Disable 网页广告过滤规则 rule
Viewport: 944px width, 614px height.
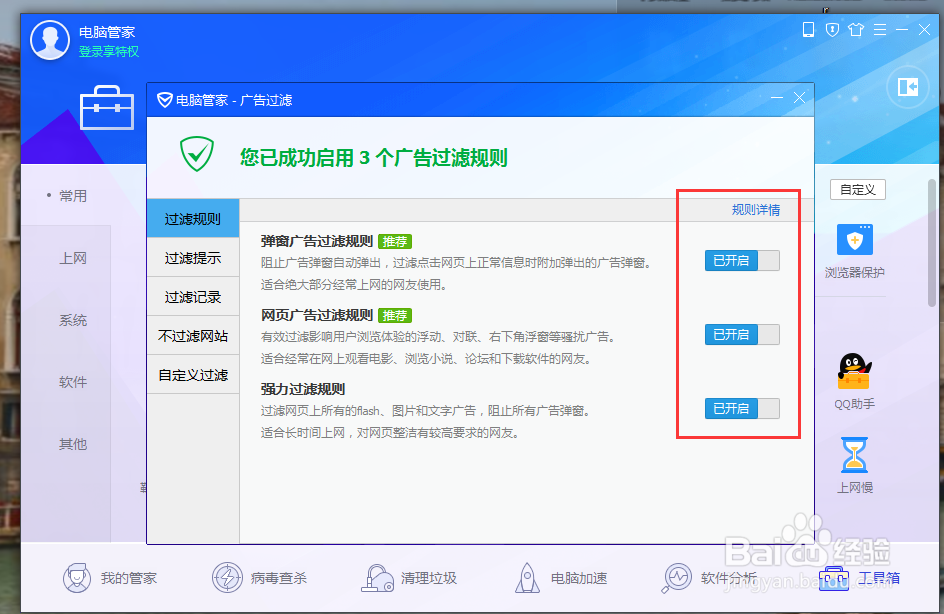[x=741, y=334]
